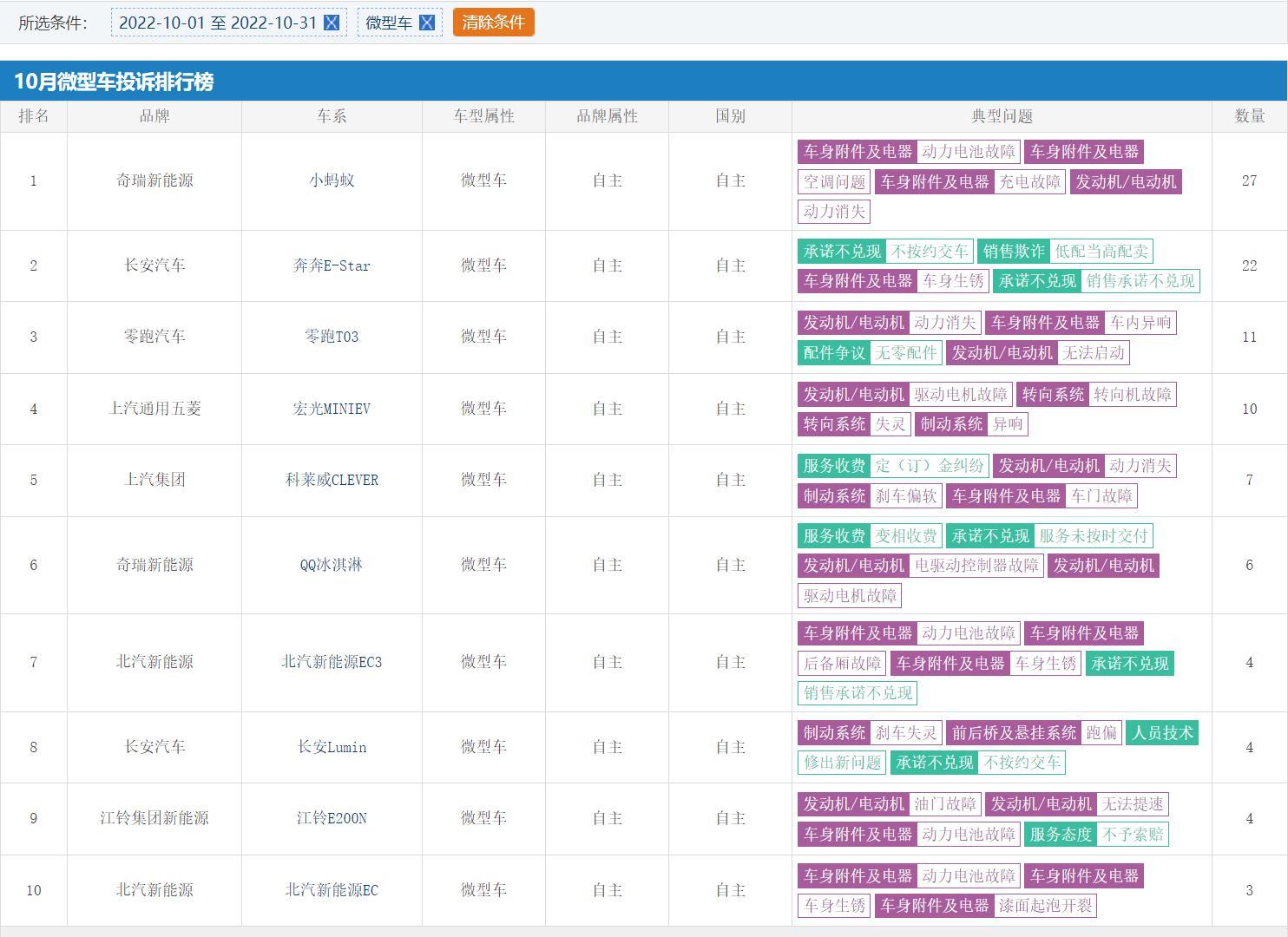Click the 转向机故障 tag
The height and width of the screenshot is (937, 1288).
click(1133, 395)
